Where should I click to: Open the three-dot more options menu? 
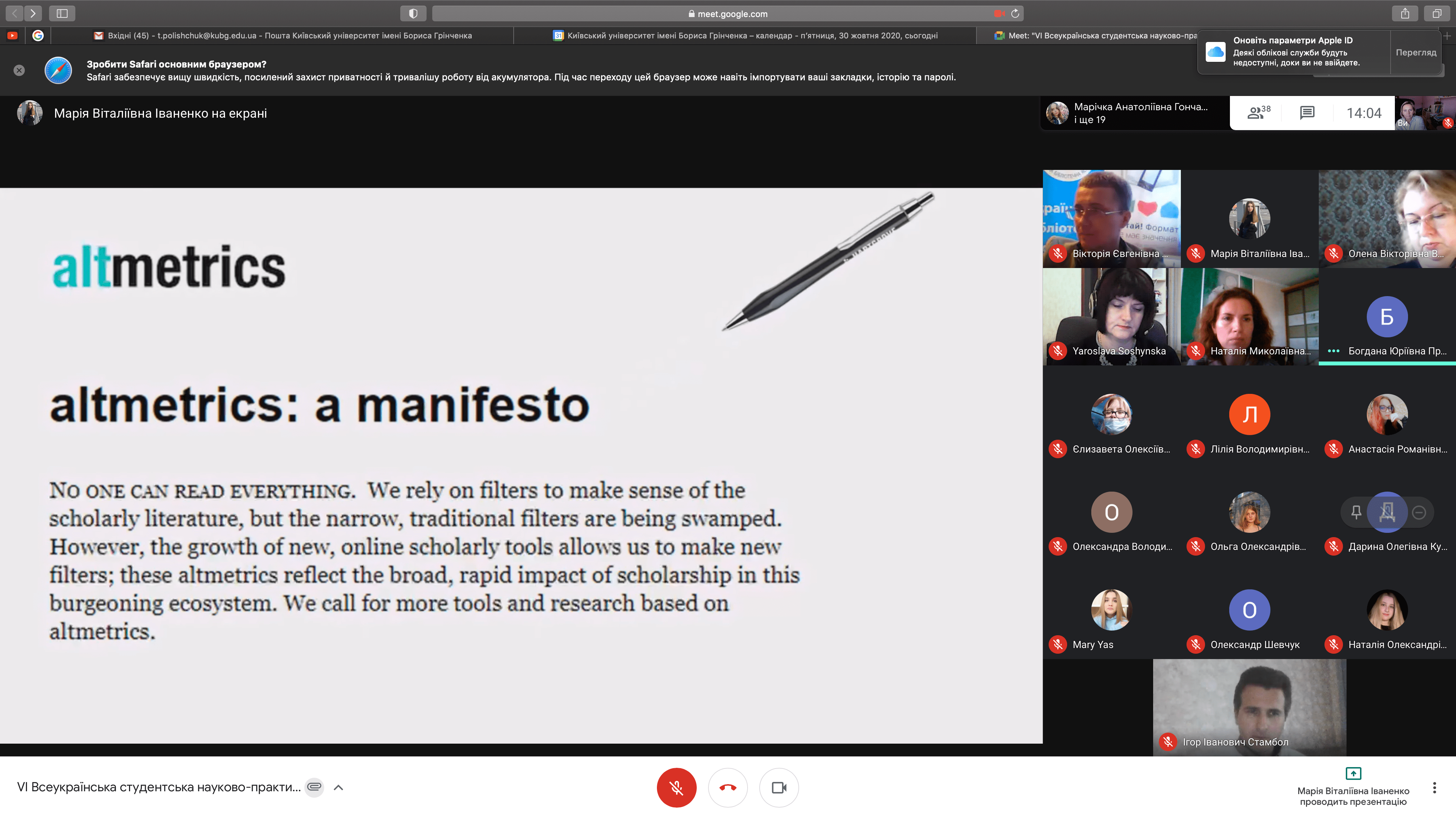(x=1434, y=787)
